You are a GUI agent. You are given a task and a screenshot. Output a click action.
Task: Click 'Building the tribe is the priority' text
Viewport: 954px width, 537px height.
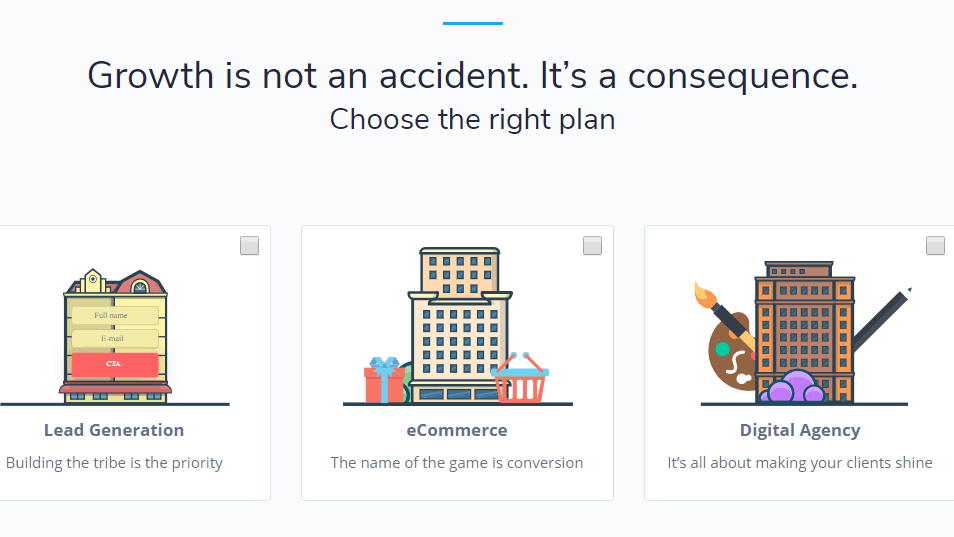point(114,463)
